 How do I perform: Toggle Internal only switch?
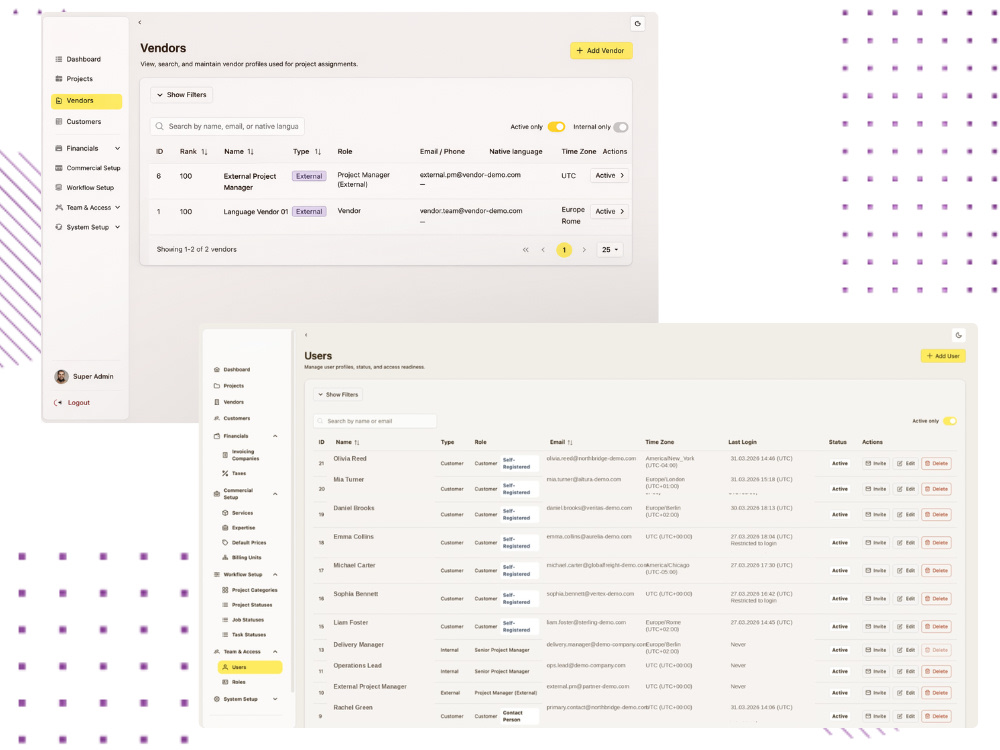(621, 127)
